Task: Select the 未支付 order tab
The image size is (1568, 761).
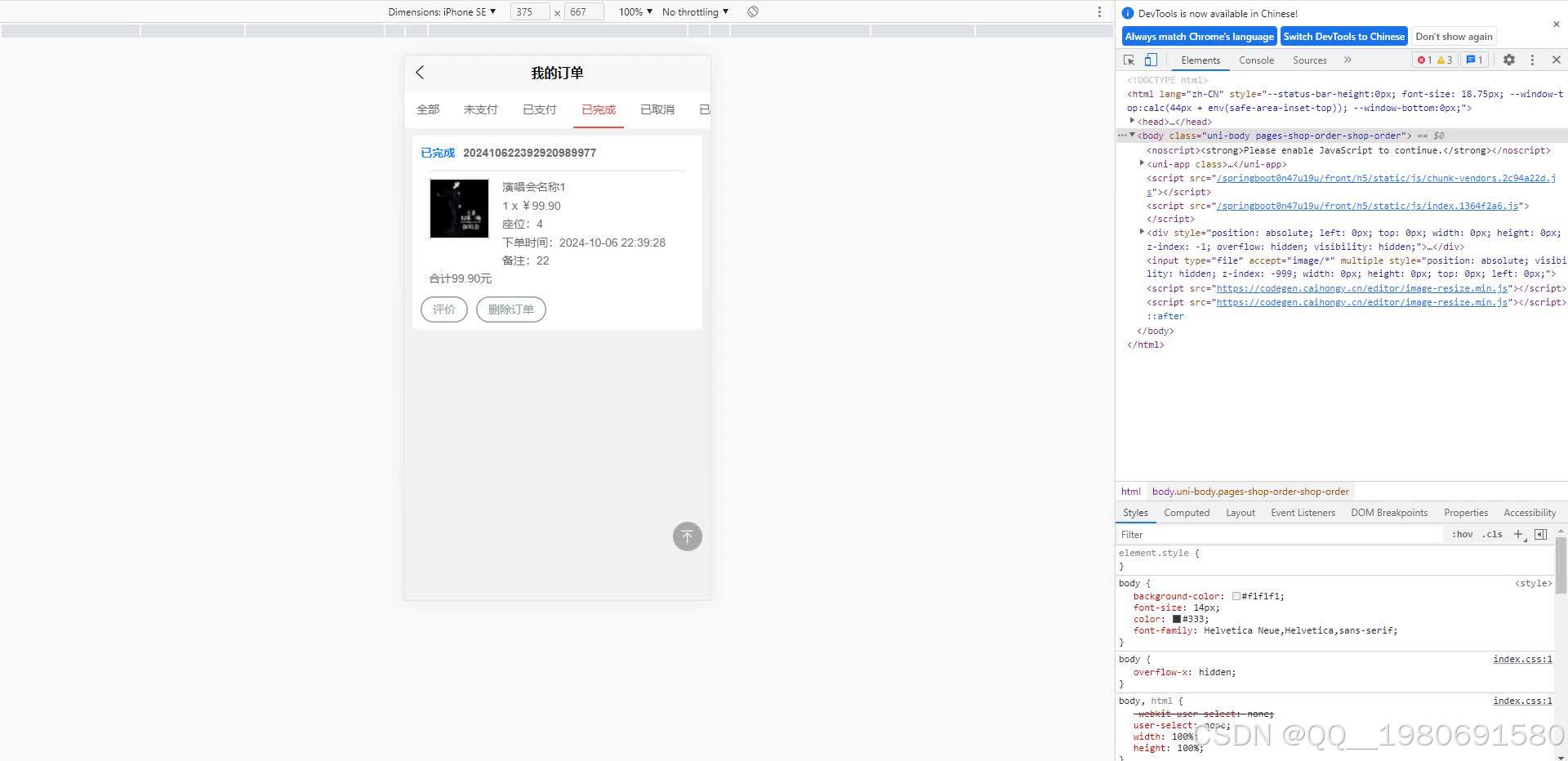Action: (x=480, y=109)
